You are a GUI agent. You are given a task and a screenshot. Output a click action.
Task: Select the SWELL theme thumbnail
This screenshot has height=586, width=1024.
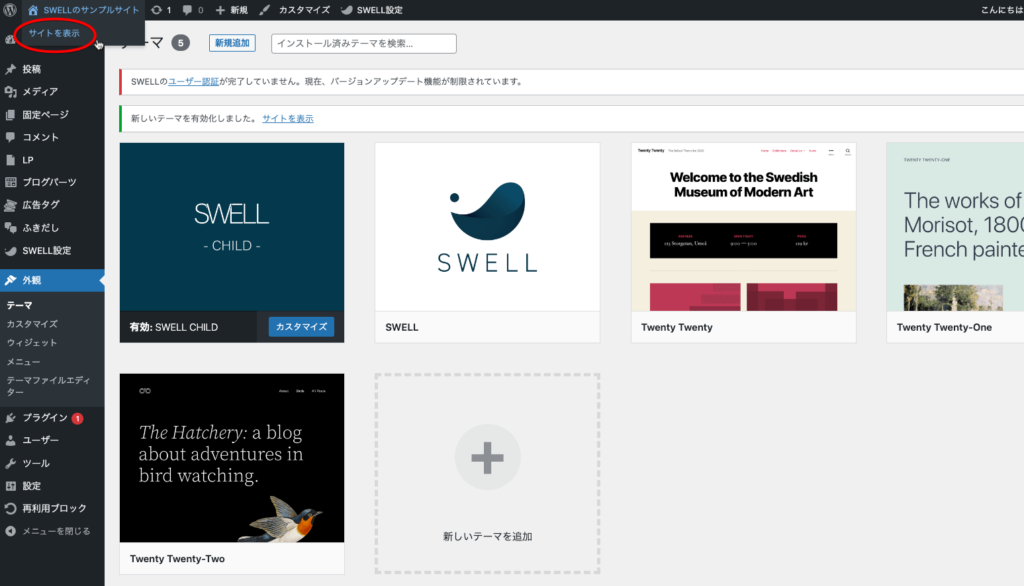[487, 227]
